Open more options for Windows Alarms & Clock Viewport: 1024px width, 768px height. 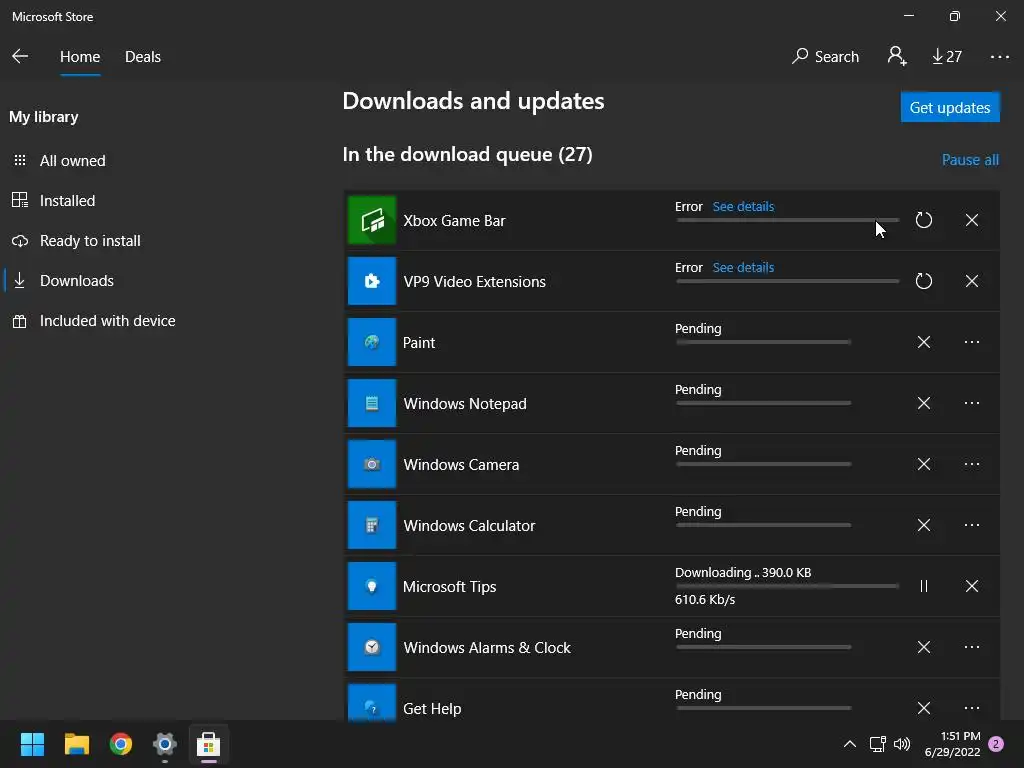coord(972,647)
